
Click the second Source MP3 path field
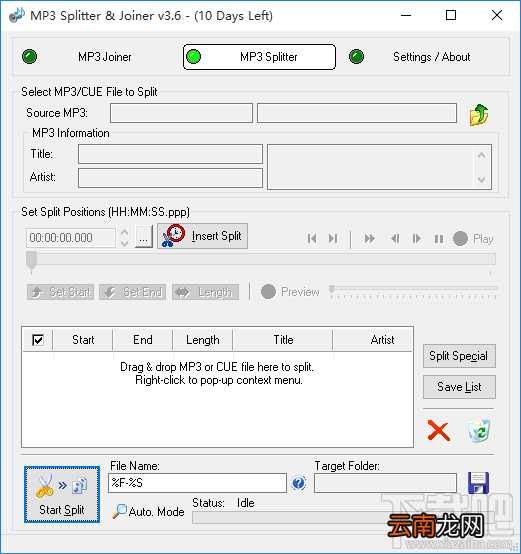[x=357, y=113]
